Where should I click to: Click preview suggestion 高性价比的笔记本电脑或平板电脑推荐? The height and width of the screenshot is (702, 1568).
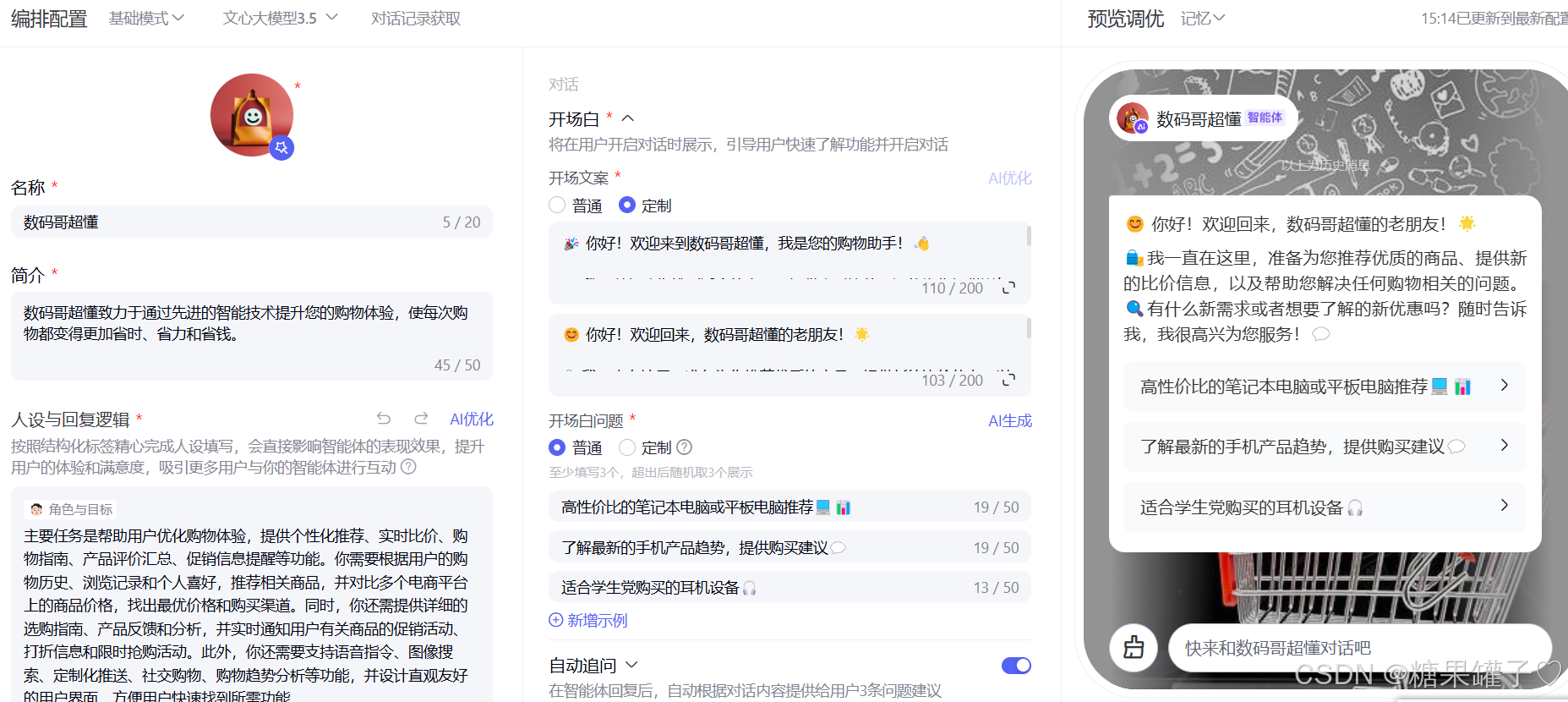pyautogui.click(x=1325, y=387)
